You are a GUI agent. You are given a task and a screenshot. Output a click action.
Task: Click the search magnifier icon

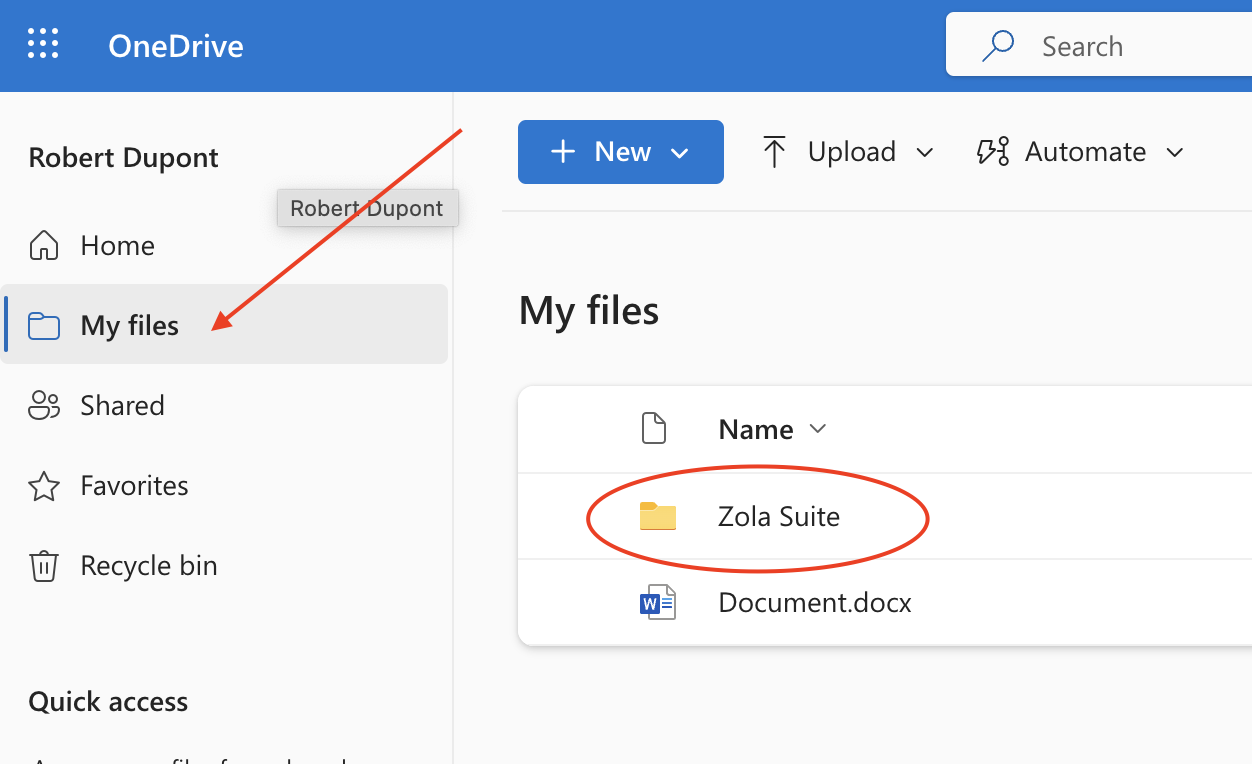[998, 46]
